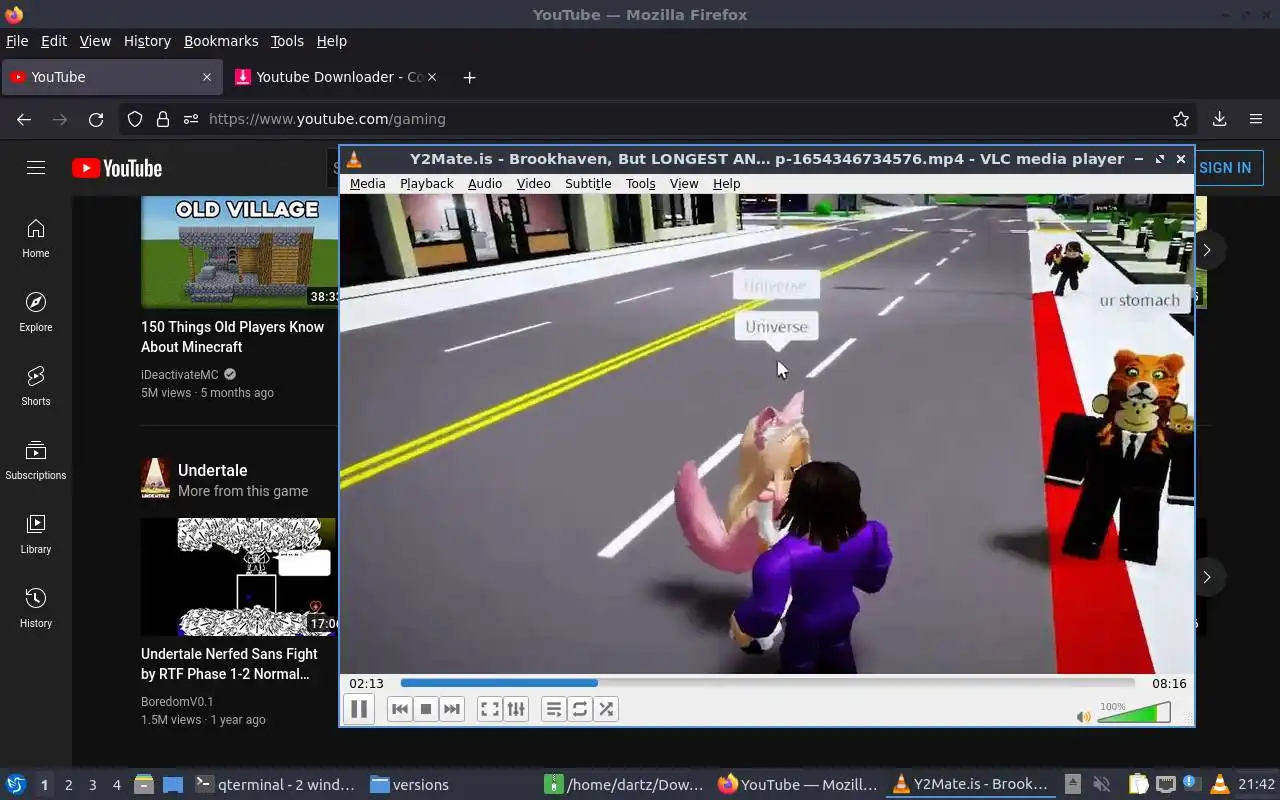Image resolution: width=1280 pixels, height=800 pixels.
Task: Show the VLC playlist
Action: [x=553, y=709]
